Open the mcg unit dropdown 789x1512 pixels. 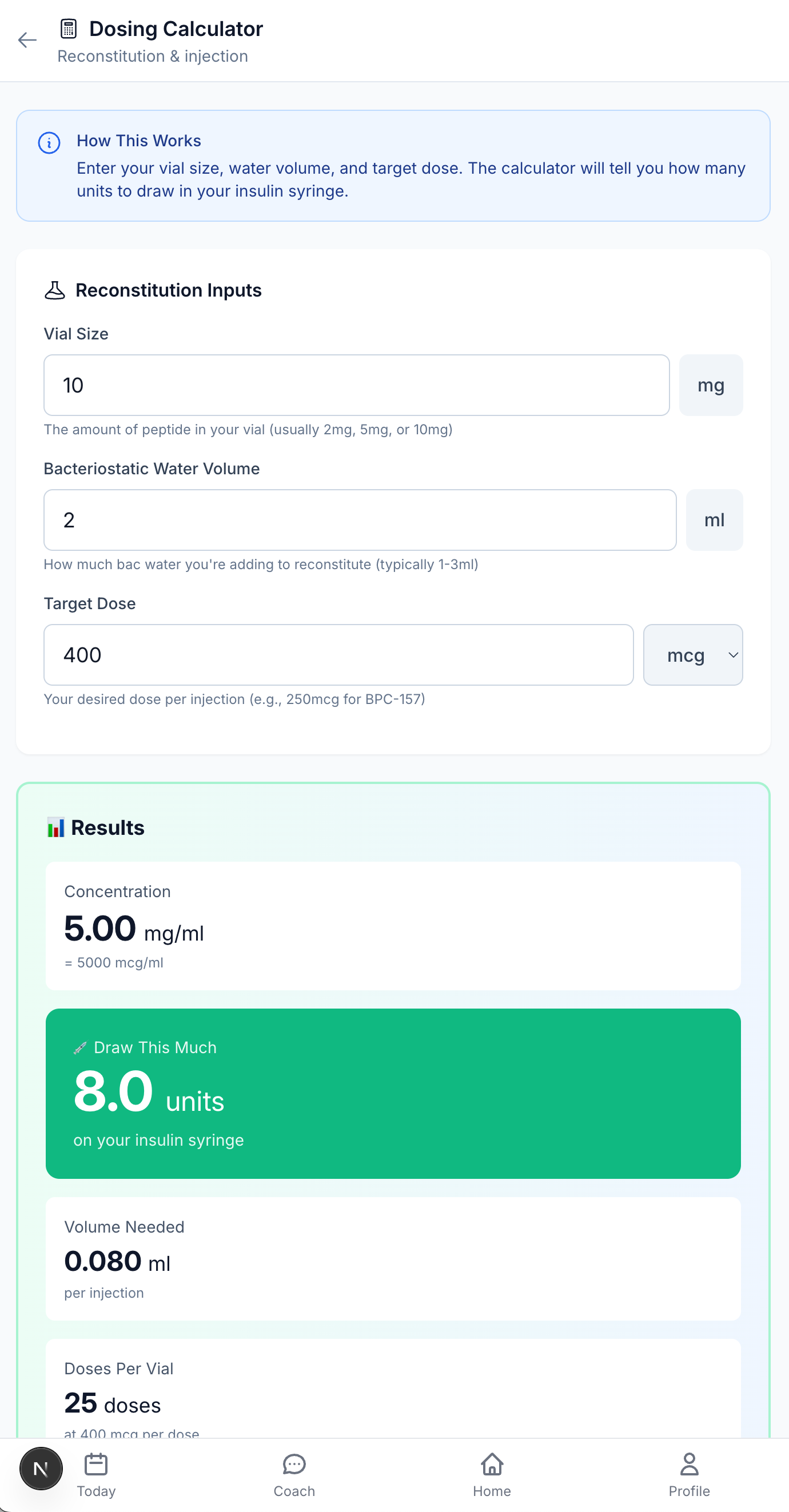(x=694, y=655)
